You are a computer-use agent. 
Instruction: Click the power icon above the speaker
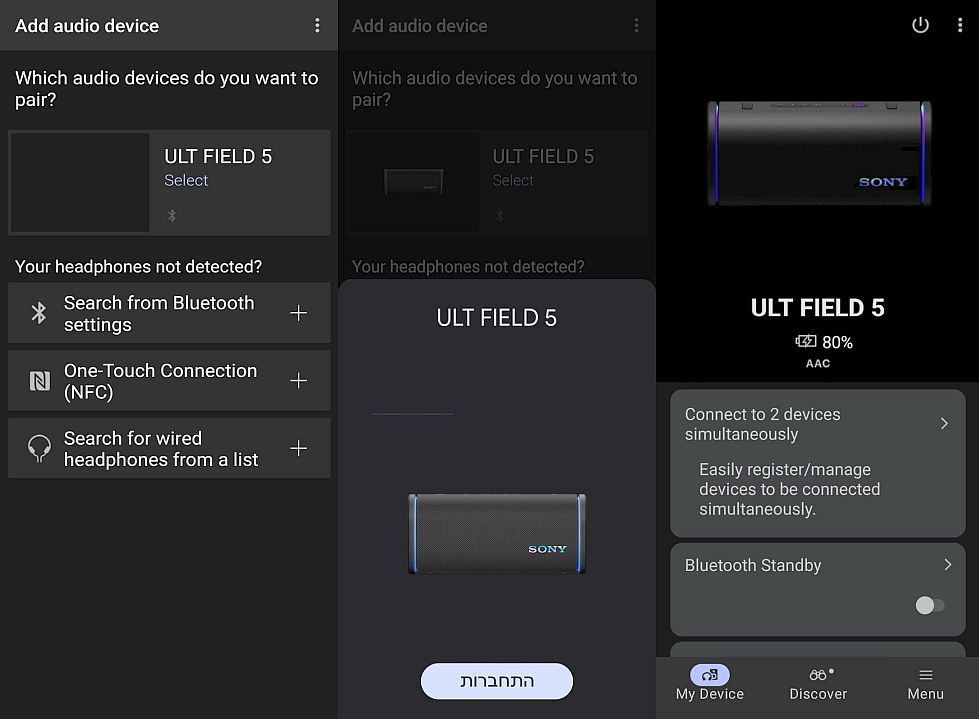click(920, 26)
